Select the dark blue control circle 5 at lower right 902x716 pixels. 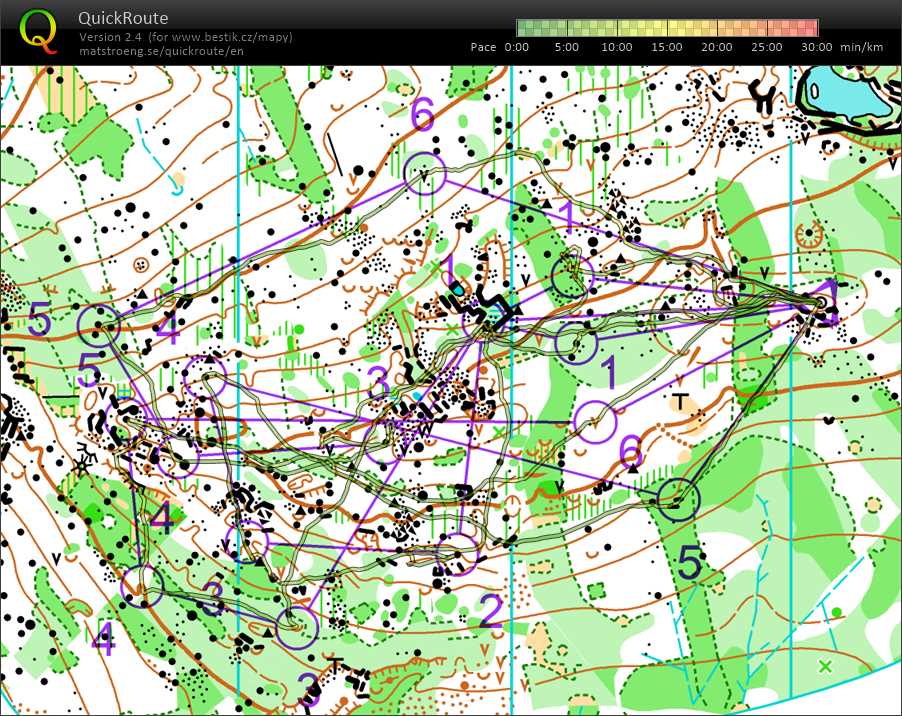[678, 497]
